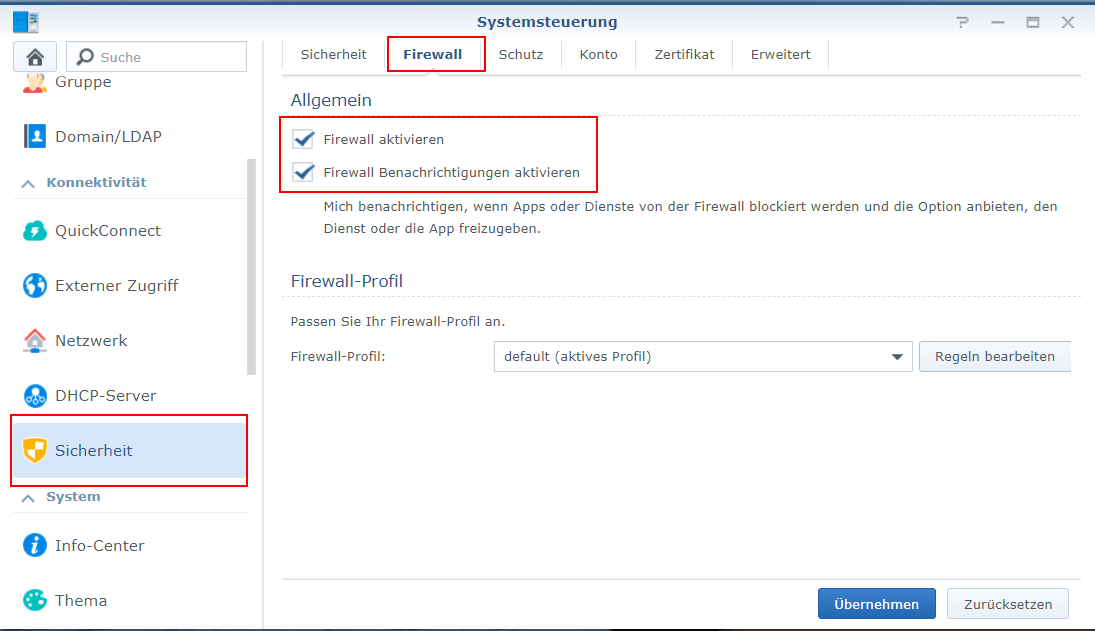Viewport: 1095px width, 631px height.
Task: Click the home icon above the sidebar
Action: [34, 56]
